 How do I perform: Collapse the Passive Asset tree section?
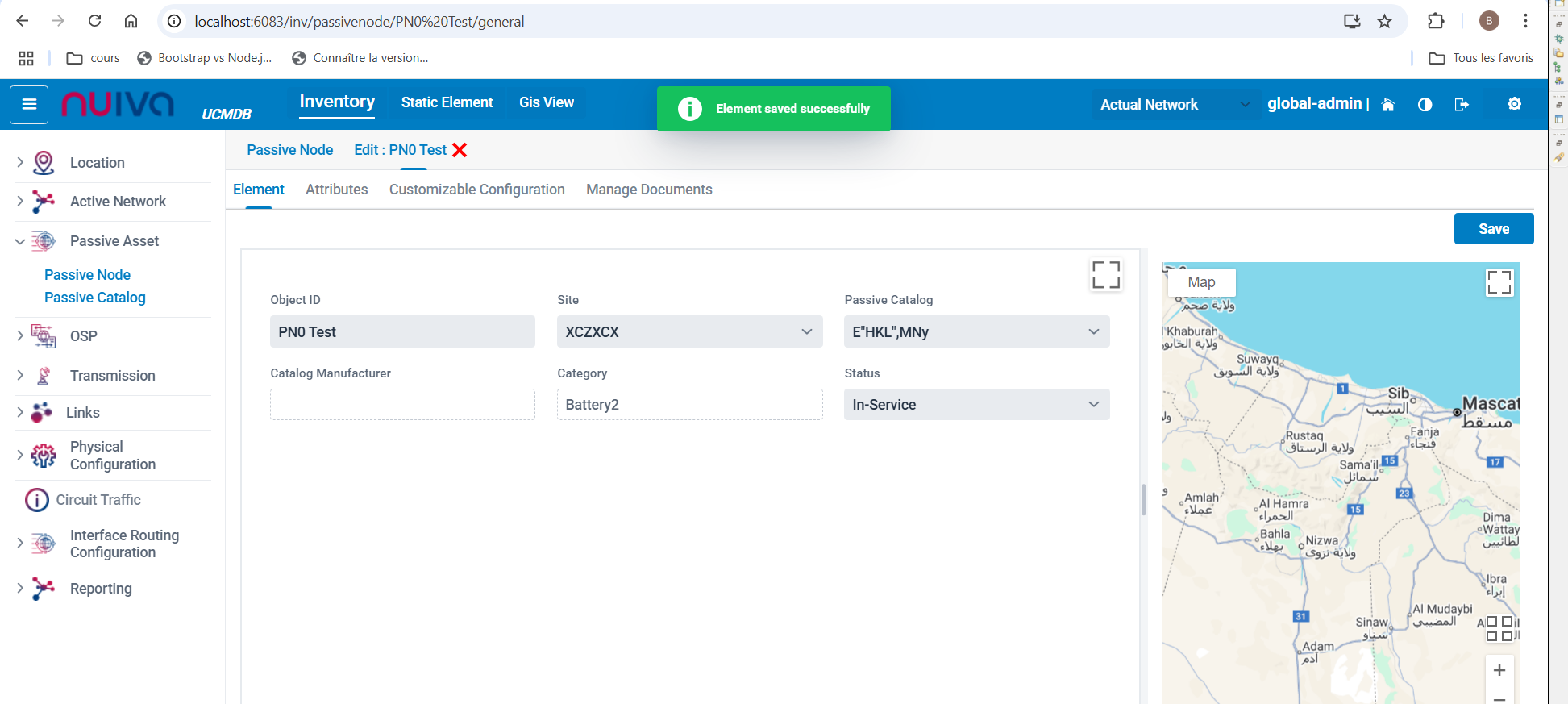coord(20,241)
